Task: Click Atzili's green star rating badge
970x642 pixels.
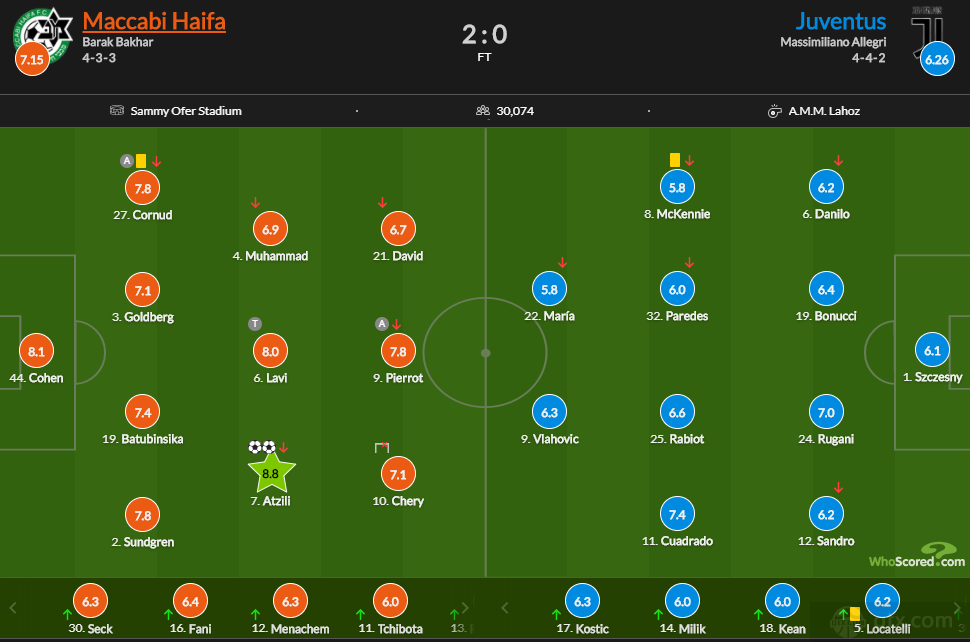Action: (271, 473)
